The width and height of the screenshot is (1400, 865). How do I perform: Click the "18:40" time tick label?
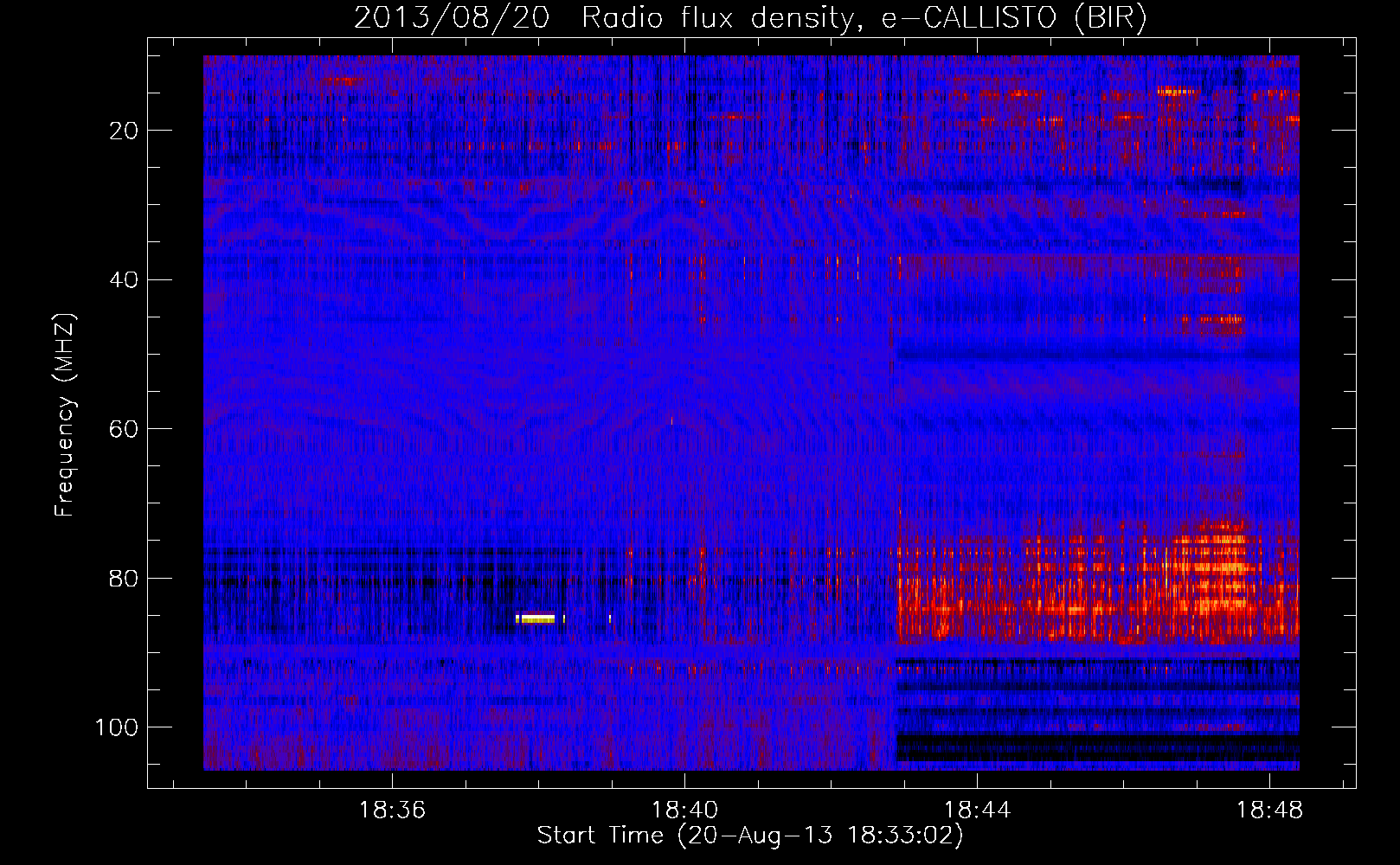tap(685, 811)
